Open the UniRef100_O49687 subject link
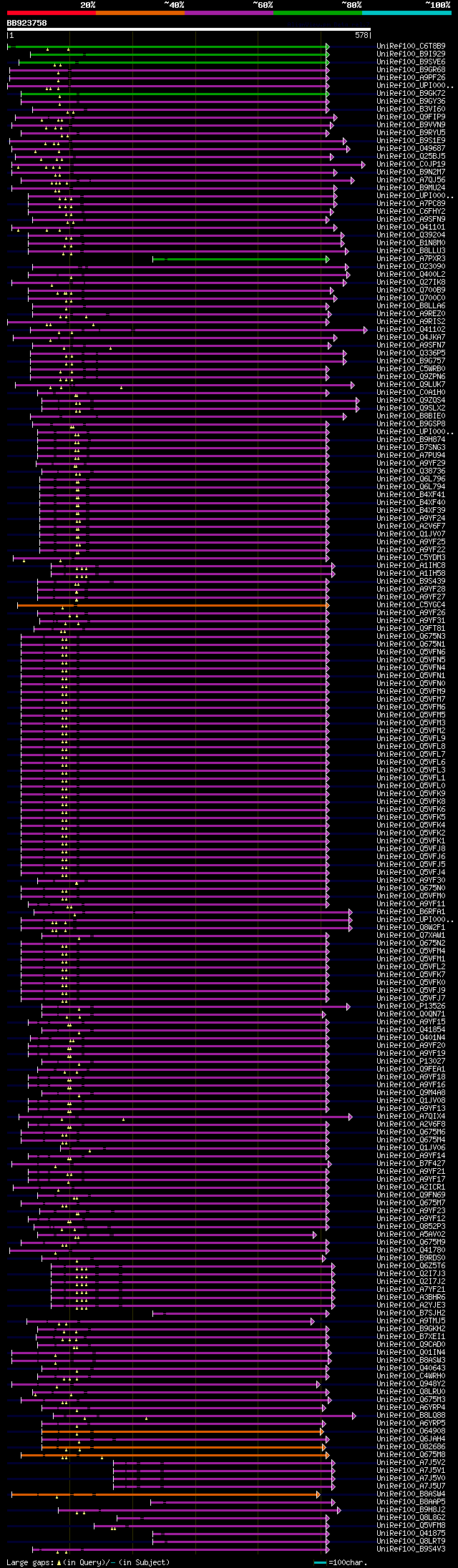Image resolution: width=458 pixels, height=1568 pixels. point(411,149)
